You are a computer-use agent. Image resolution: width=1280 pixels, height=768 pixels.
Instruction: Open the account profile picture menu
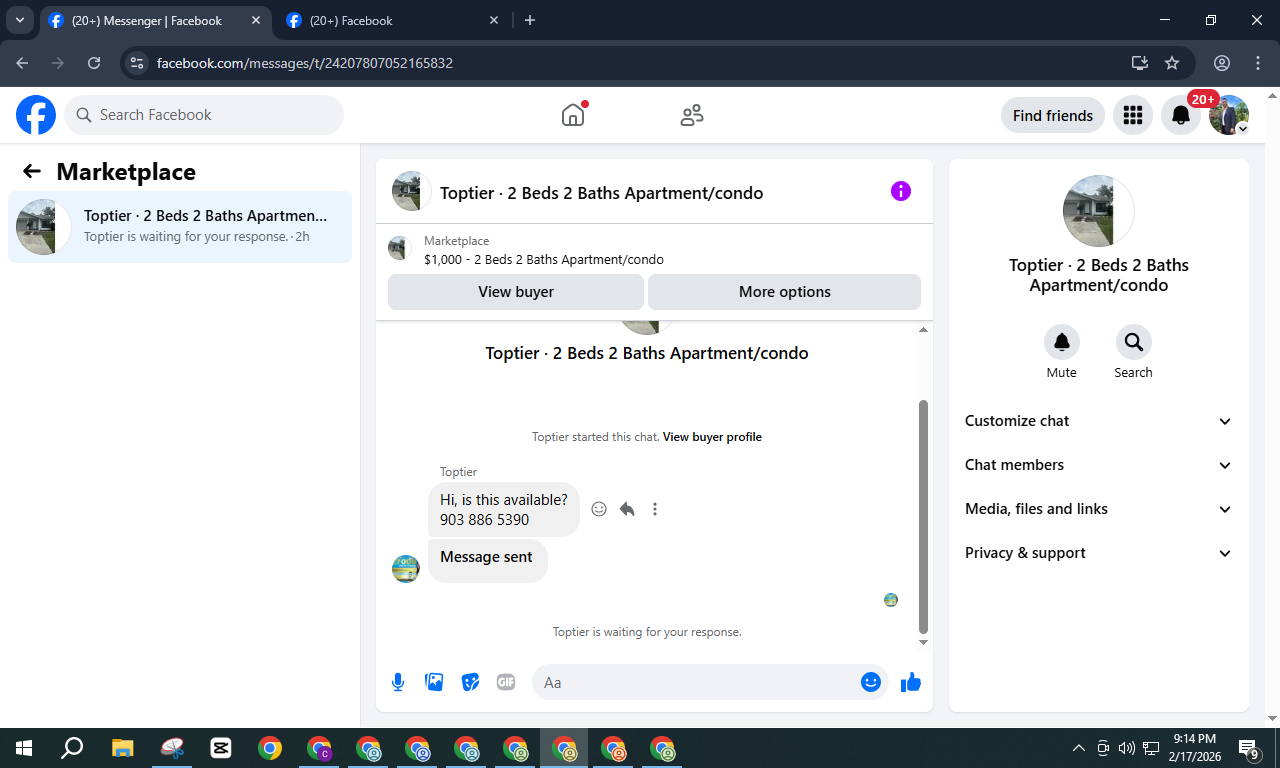pos(1229,115)
